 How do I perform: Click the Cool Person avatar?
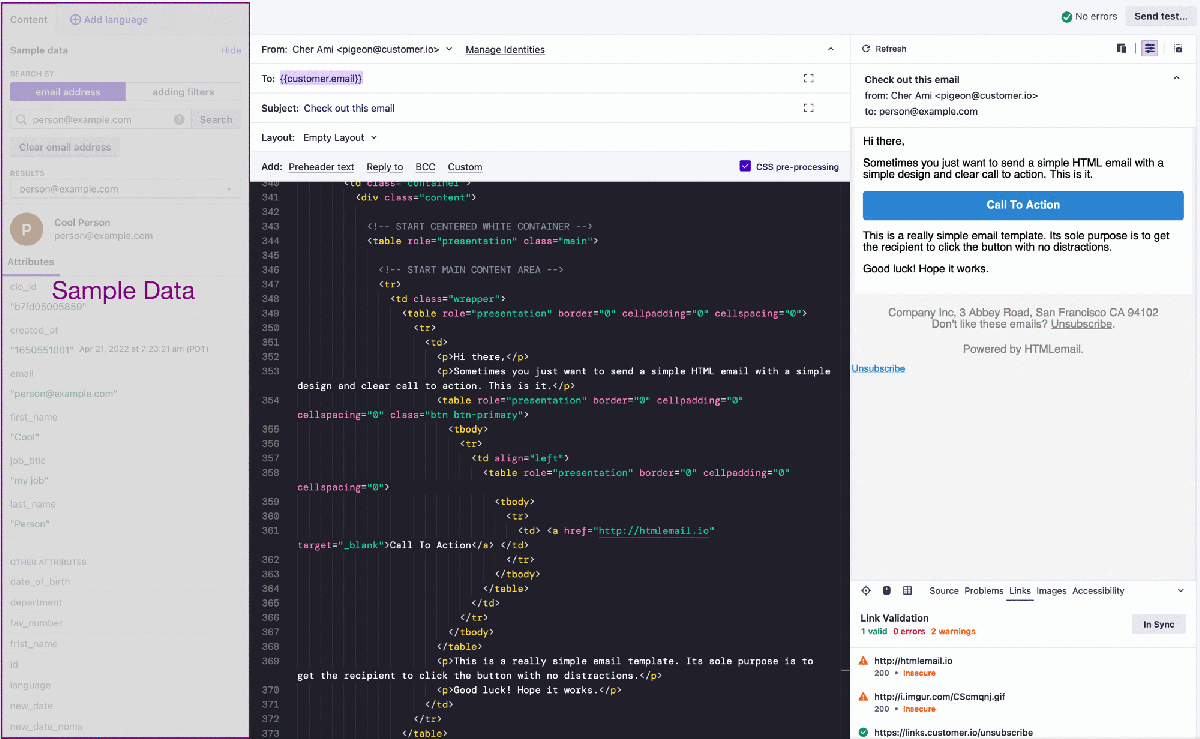(x=27, y=229)
